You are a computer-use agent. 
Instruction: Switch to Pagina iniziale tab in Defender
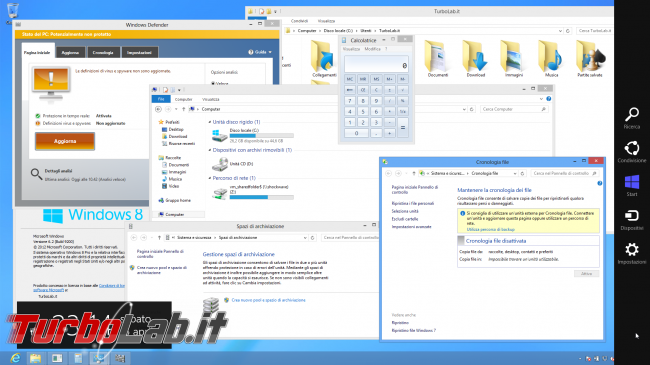pos(37,52)
